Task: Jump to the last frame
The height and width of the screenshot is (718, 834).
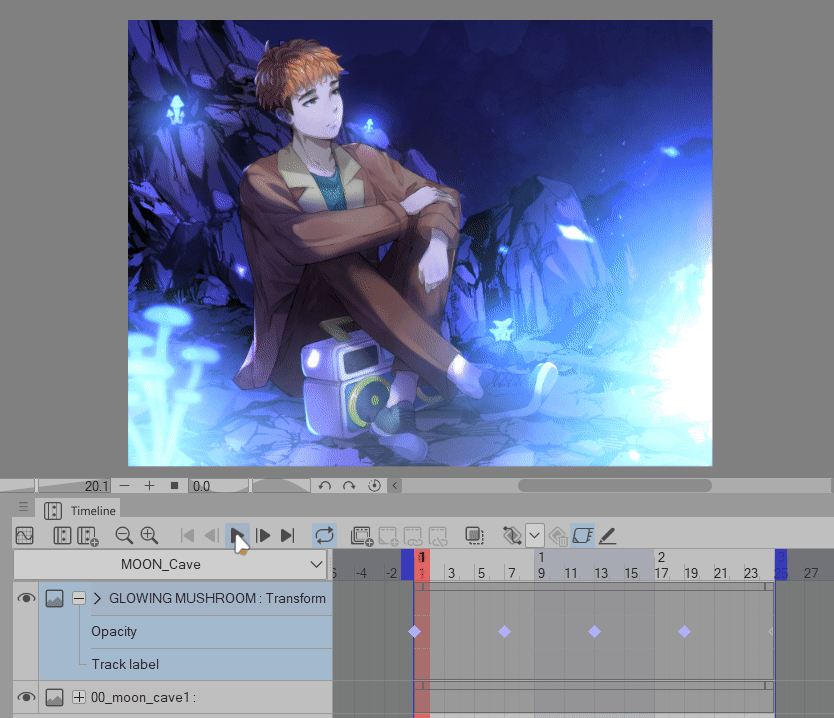Action: coord(288,536)
